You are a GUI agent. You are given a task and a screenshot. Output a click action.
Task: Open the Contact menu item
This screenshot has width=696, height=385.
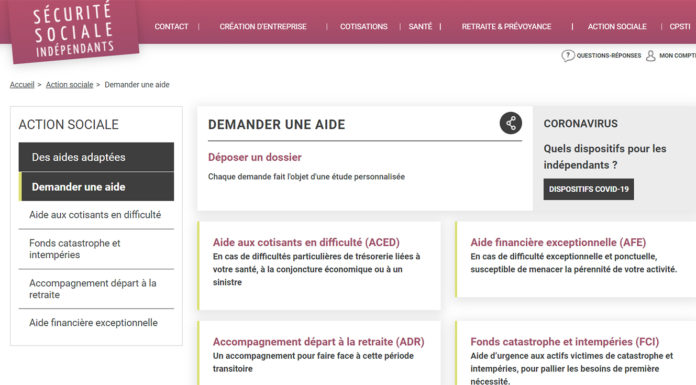click(x=171, y=27)
